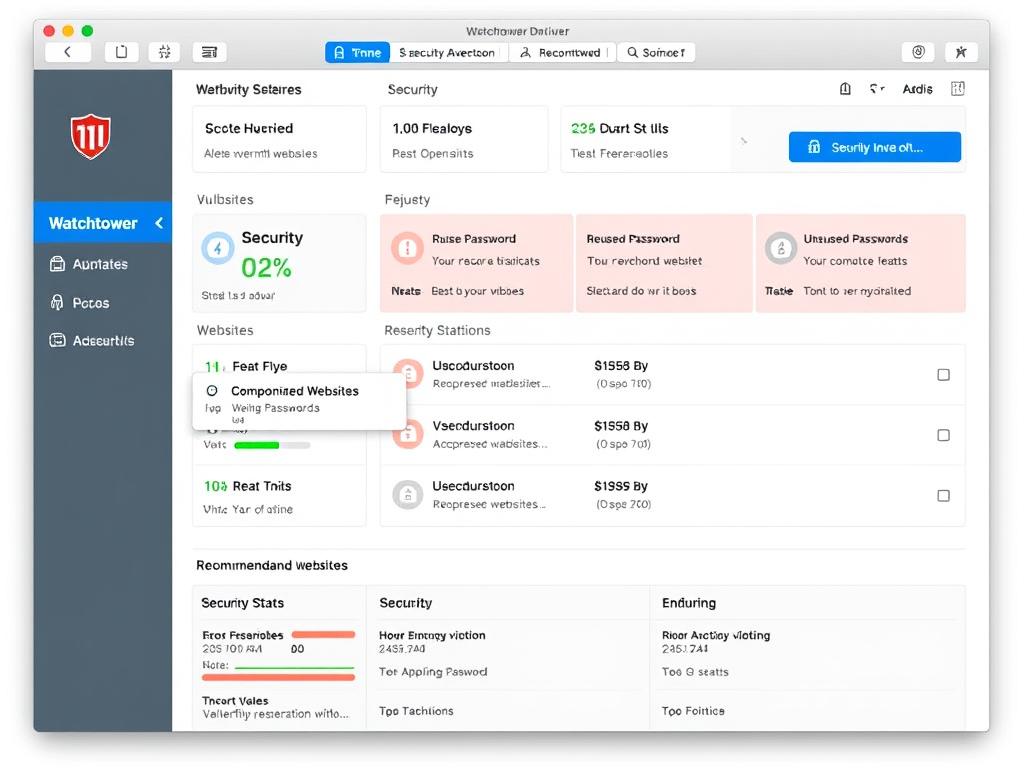Screen dimensions: 1024x768
Task: Click the list view toolbar icon
Action: [x=209, y=52]
